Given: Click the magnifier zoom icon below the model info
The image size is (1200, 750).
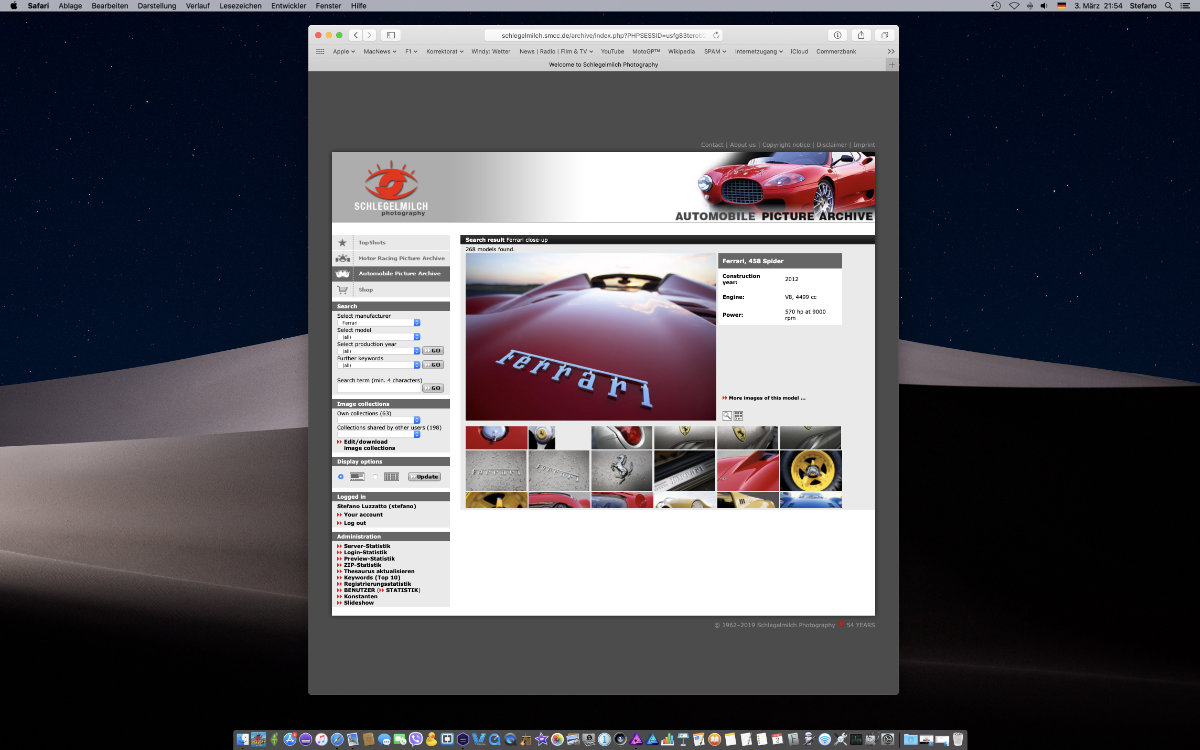Looking at the screenshot, I should (x=728, y=415).
